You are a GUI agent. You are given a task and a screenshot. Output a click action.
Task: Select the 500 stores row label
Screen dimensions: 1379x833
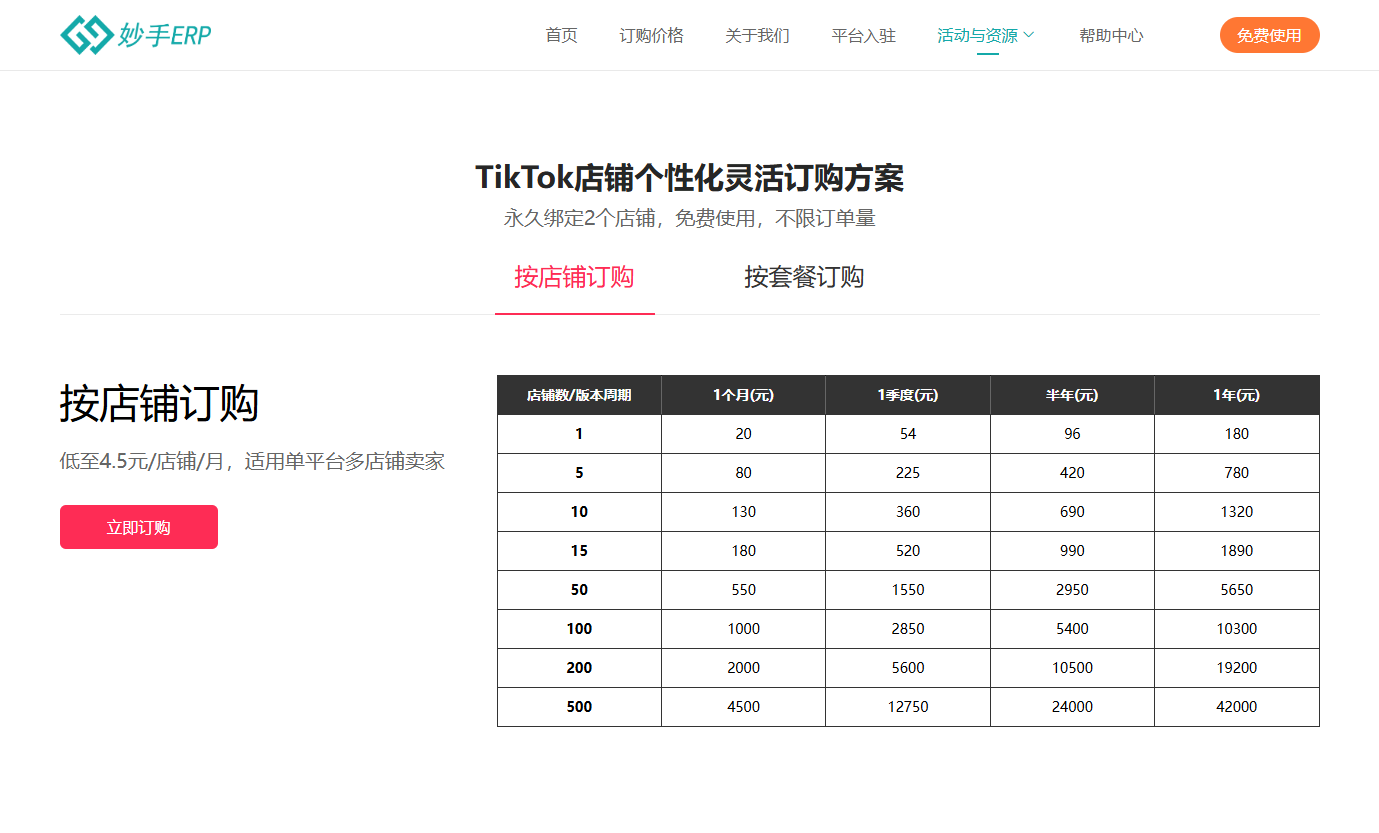(x=579, y=707)
